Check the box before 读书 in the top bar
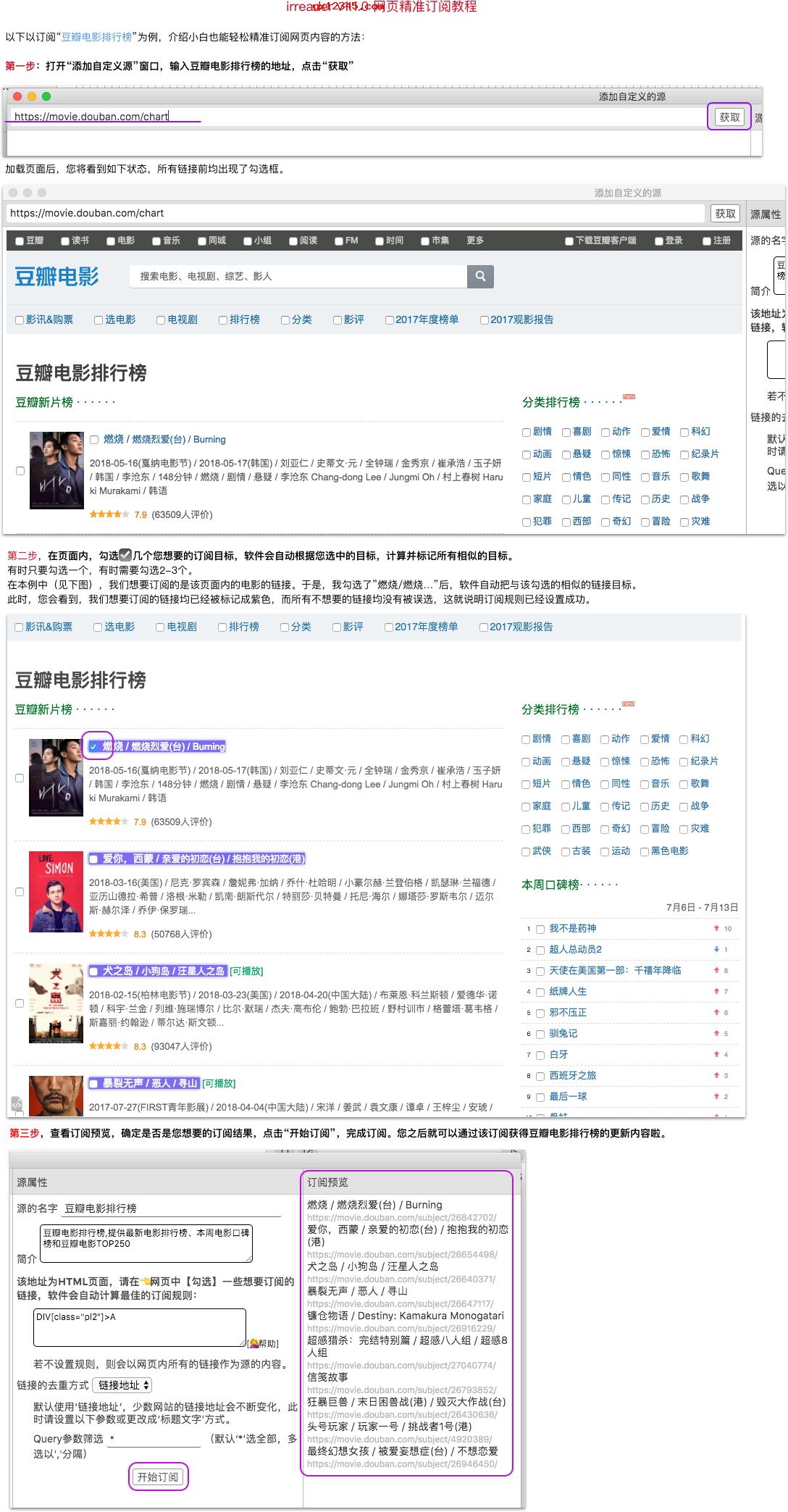The height and width of the screenshot is (1512, 788). [65, 241]
